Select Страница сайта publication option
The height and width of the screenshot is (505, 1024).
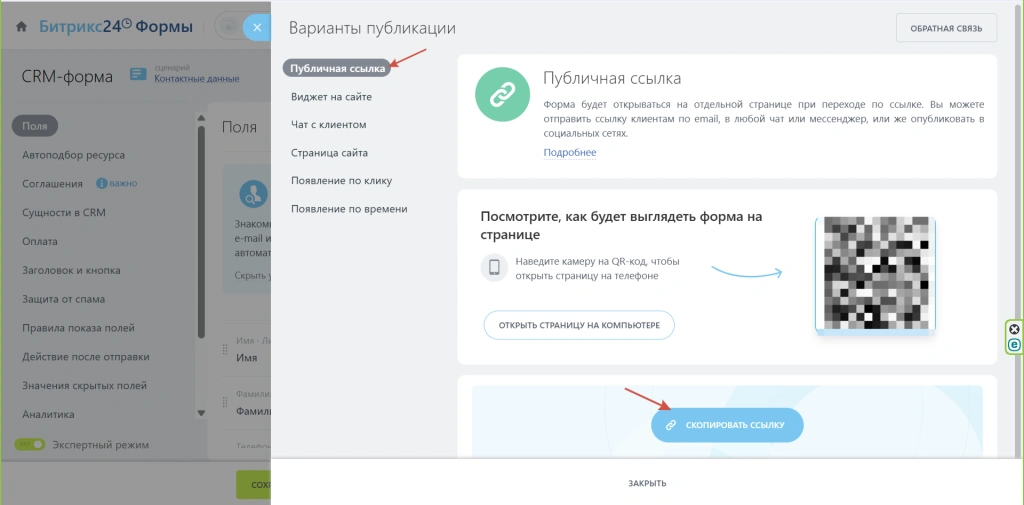click(x=329, y=153)
